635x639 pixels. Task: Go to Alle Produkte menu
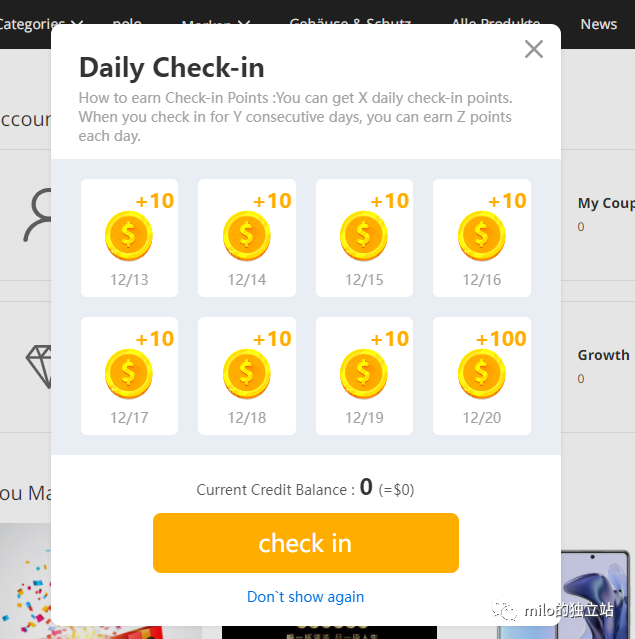pos(497,22)
